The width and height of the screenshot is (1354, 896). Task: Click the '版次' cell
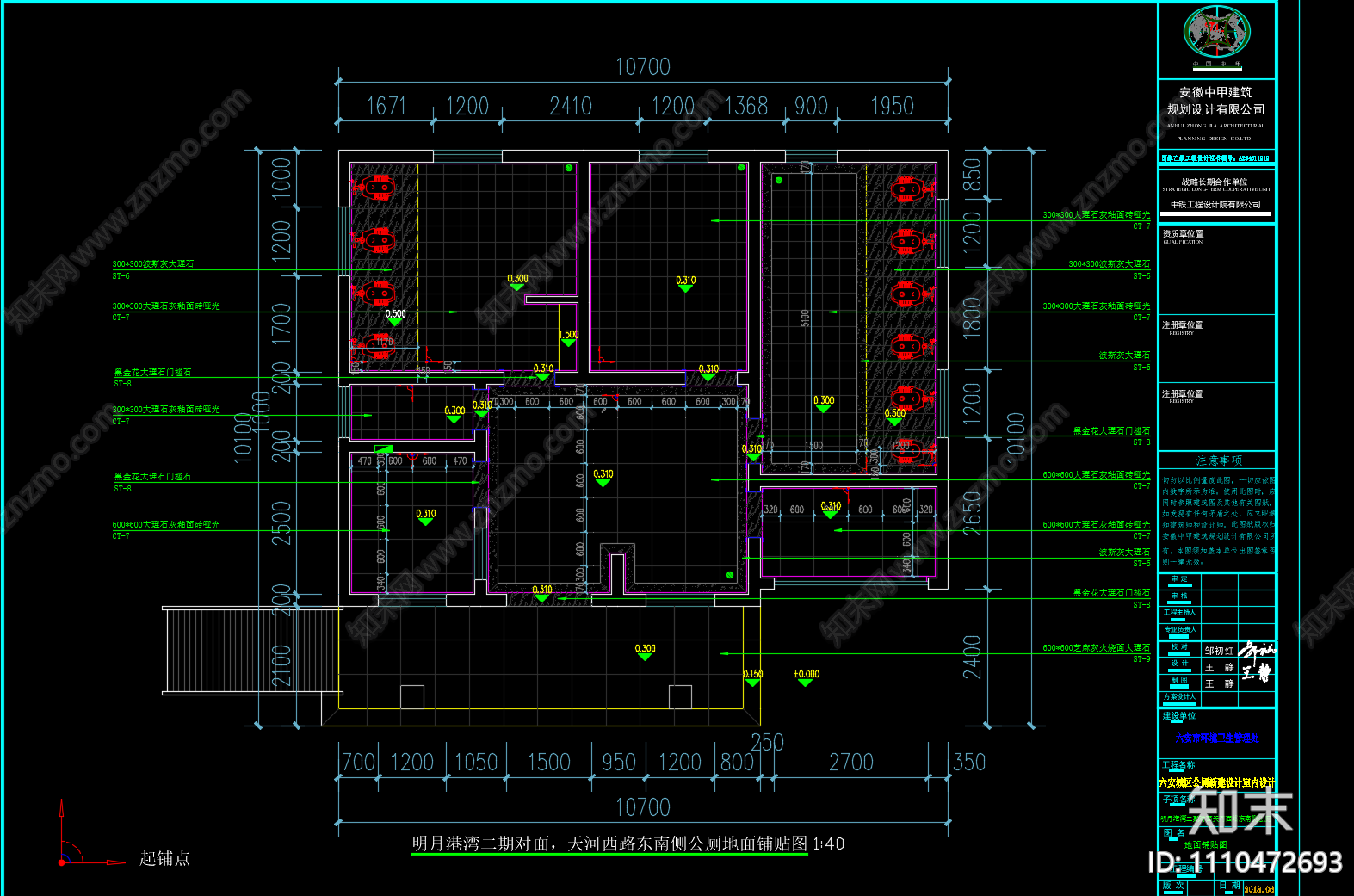[1173, 886]
